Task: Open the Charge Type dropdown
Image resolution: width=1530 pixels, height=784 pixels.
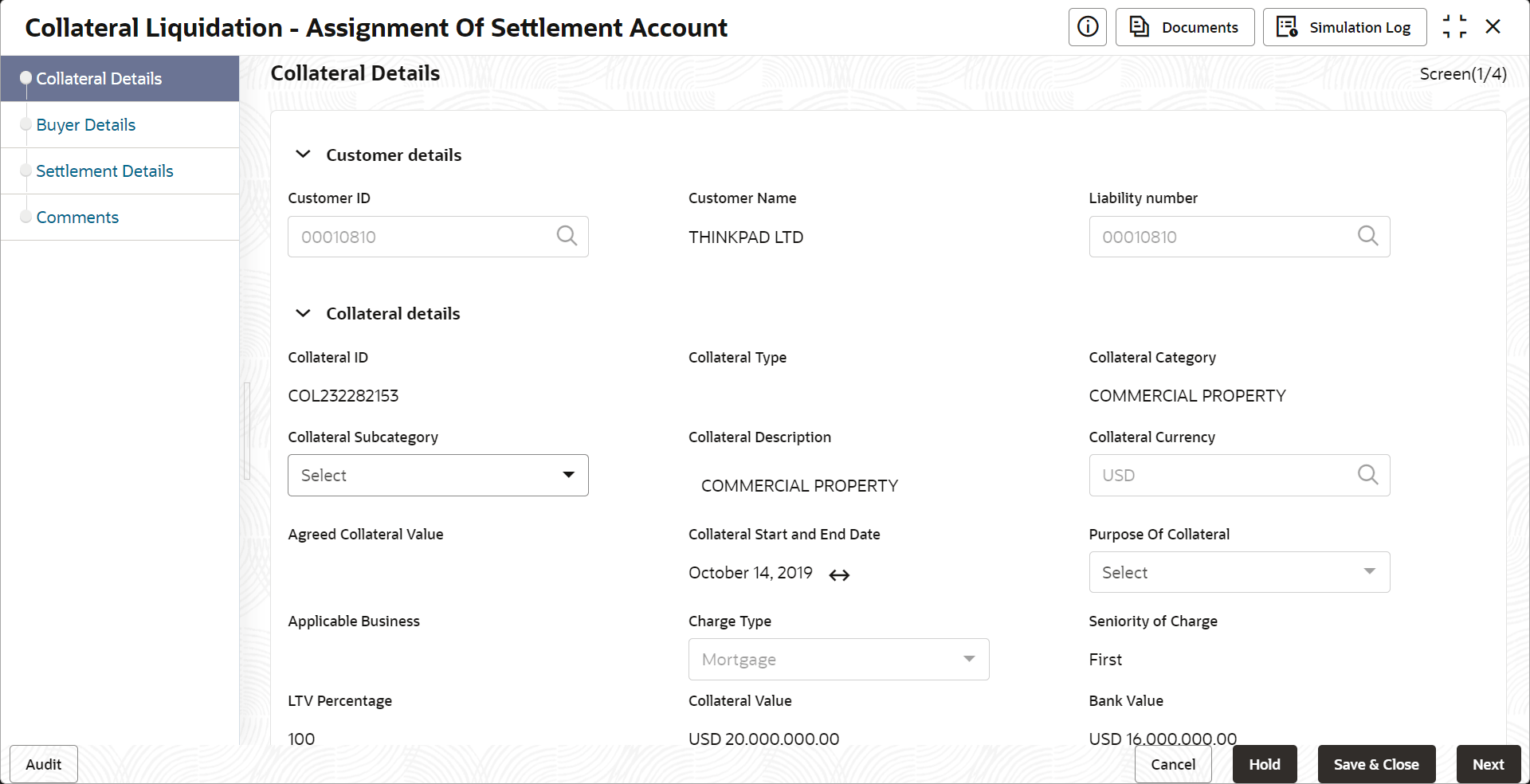Action: click(x=838, y=659)
